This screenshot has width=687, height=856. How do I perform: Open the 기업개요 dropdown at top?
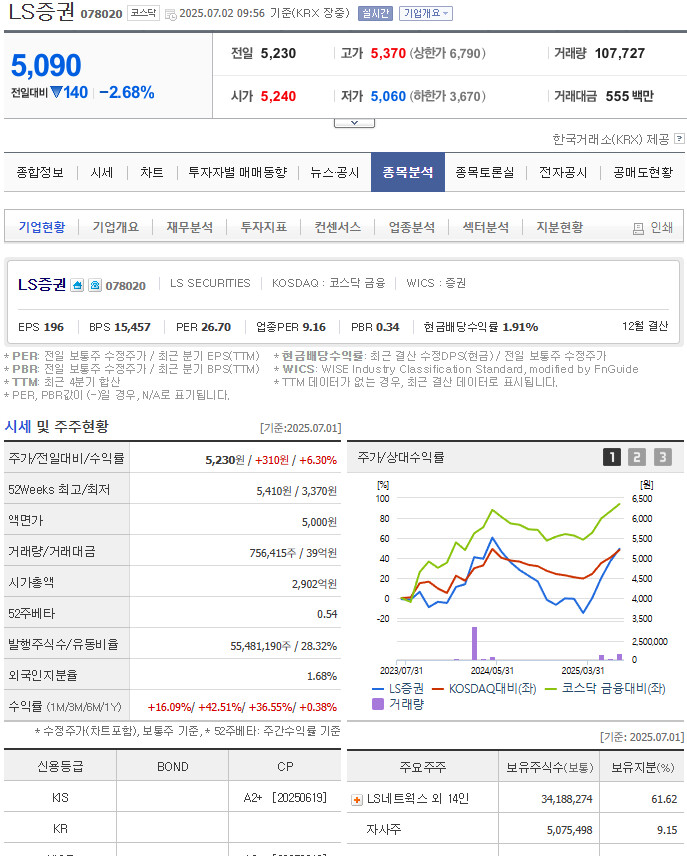[426, 13]
